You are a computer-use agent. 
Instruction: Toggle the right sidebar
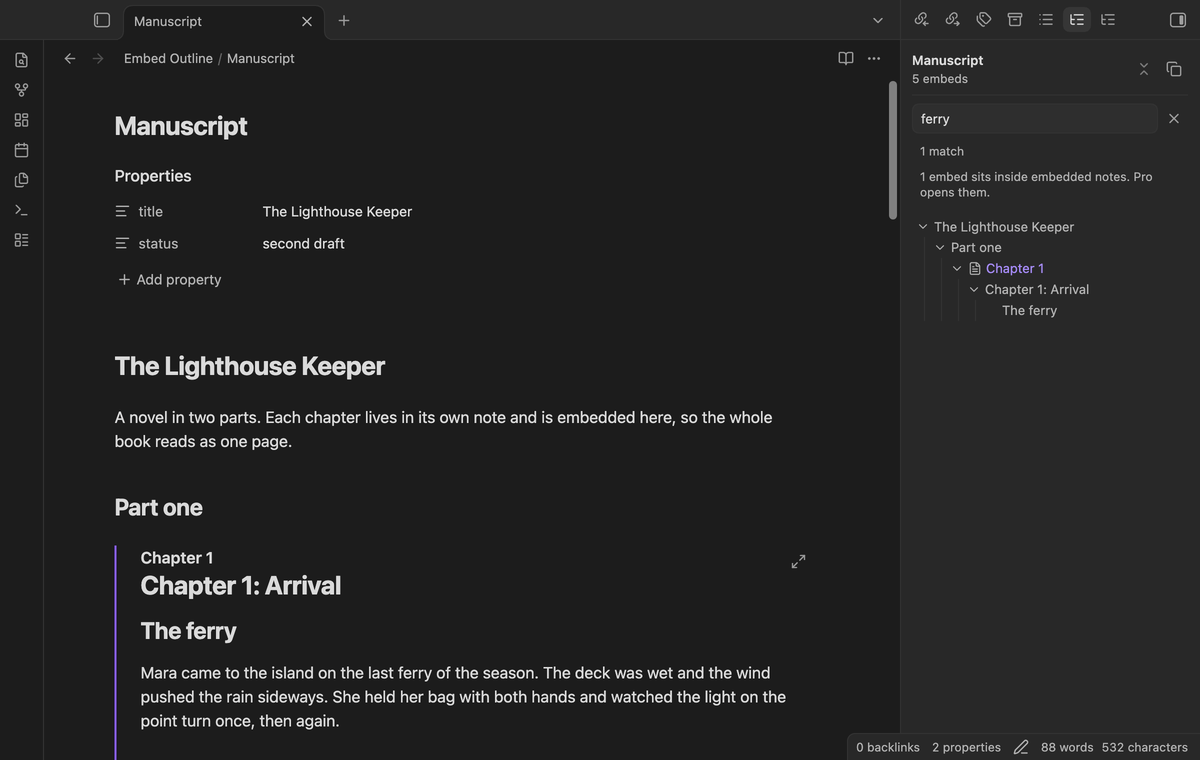point(1177,20)
